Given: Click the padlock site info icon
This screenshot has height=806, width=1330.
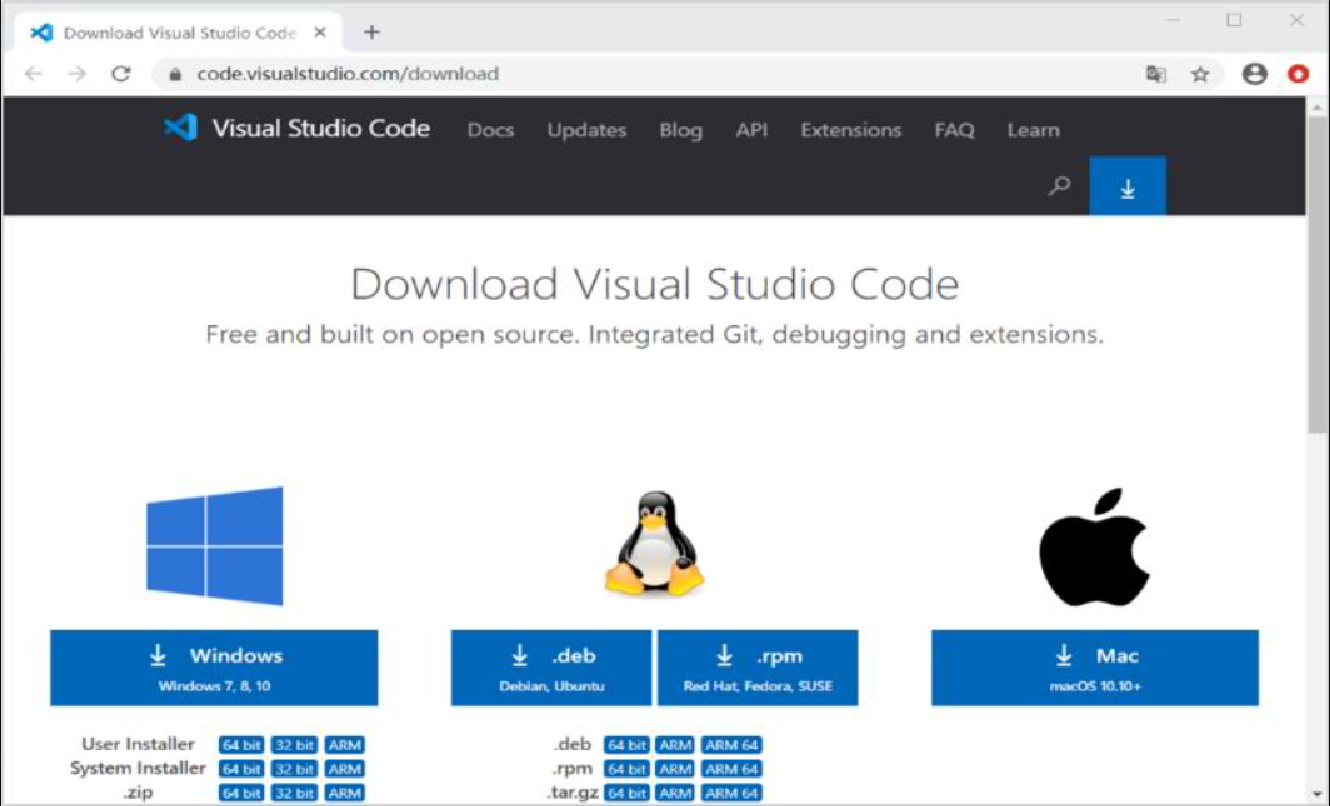Looking at the screenshot, I should 175,74.
